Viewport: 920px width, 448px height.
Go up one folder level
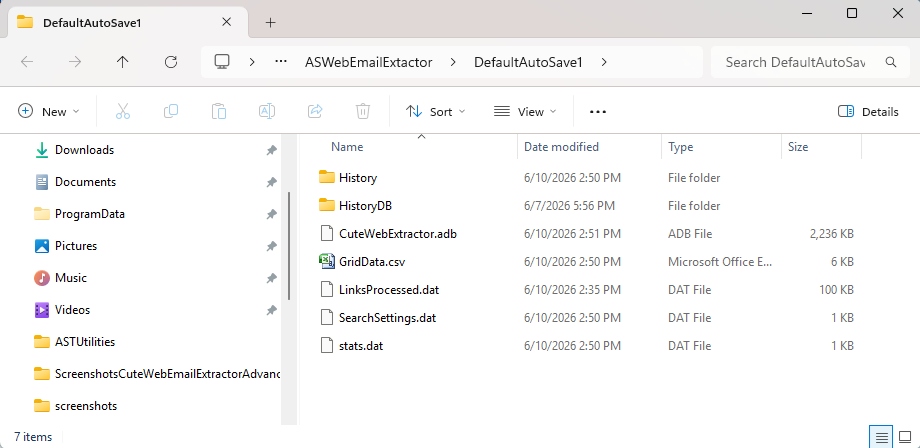(x=123, y=62)
